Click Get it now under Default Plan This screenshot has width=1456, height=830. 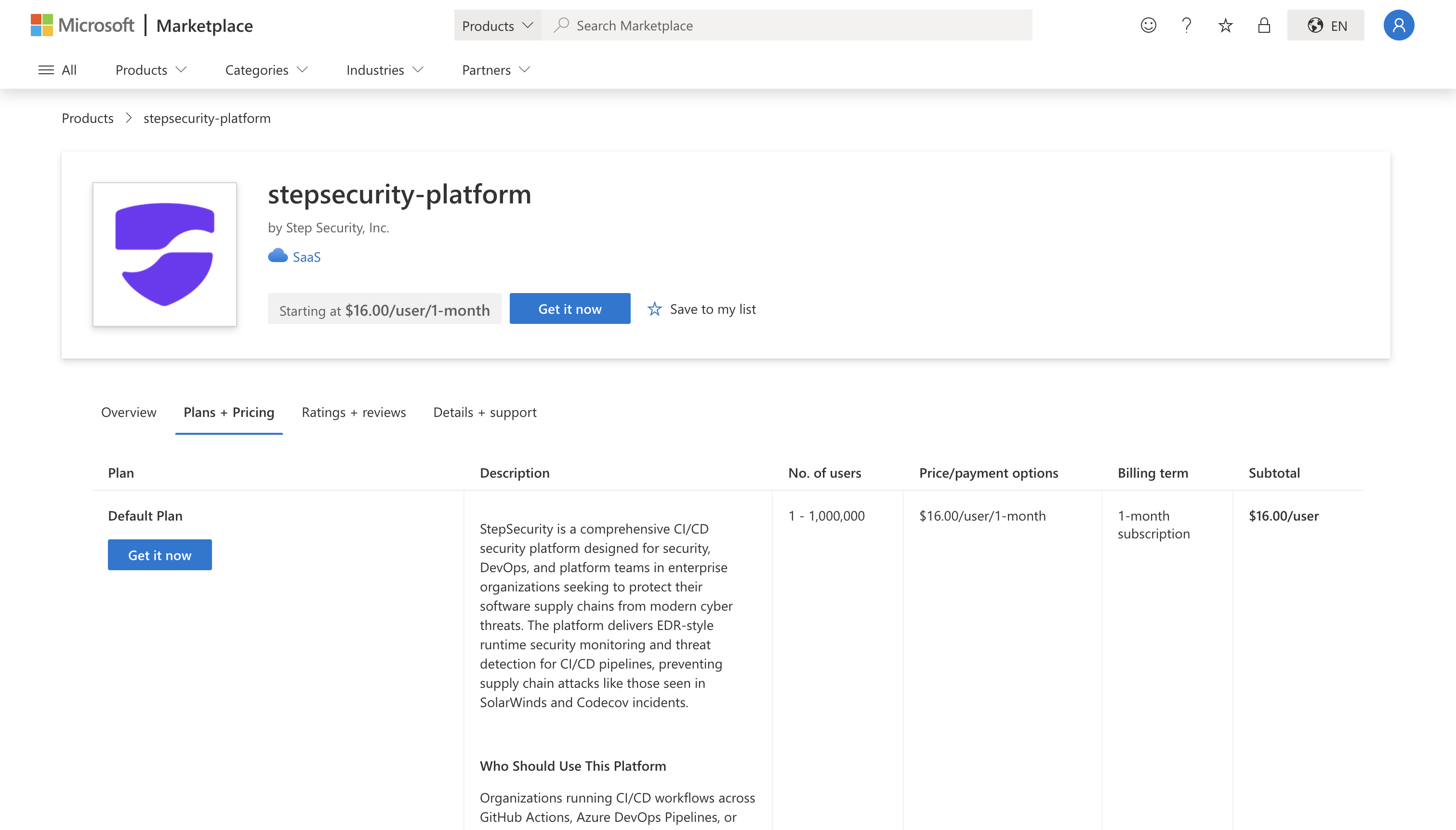159,555
